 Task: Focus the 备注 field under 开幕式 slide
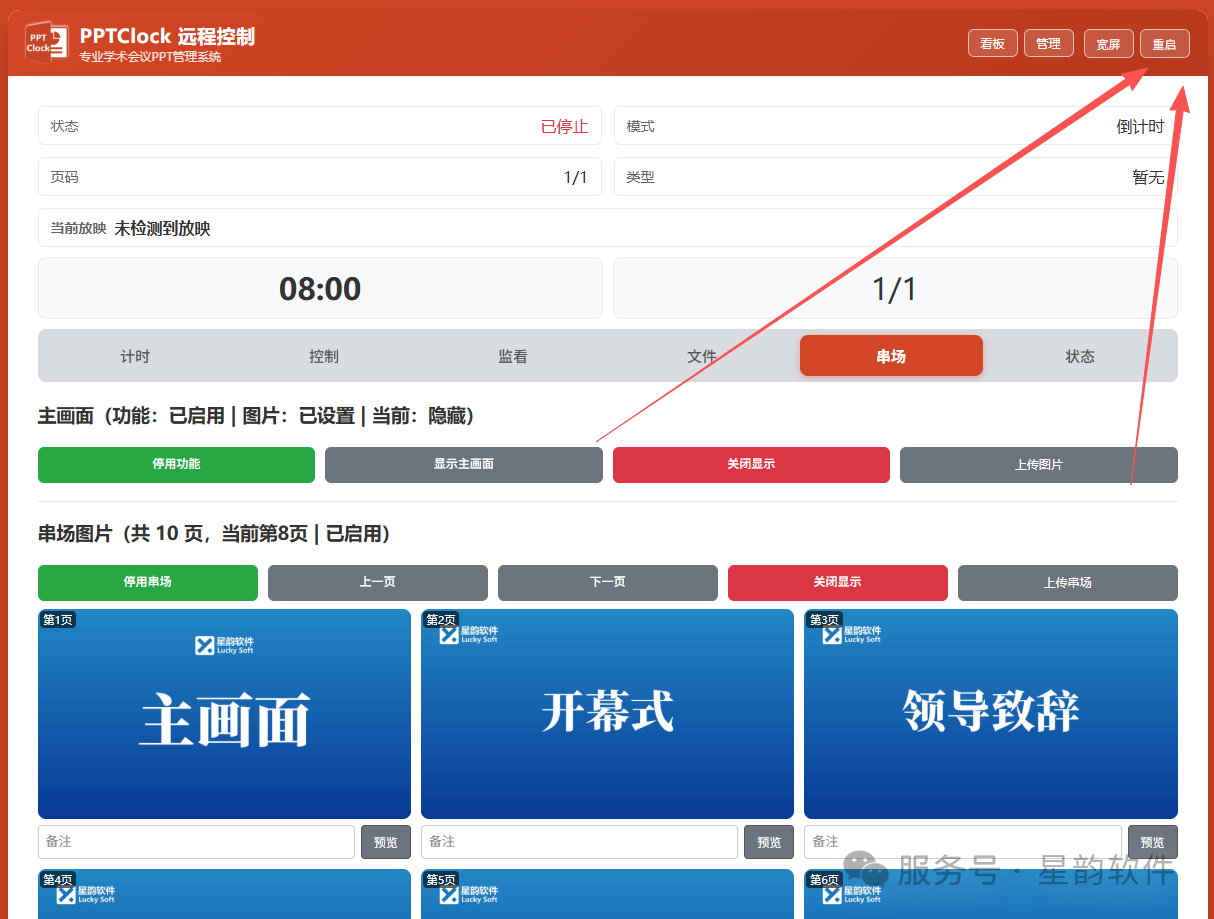point(579,842)
